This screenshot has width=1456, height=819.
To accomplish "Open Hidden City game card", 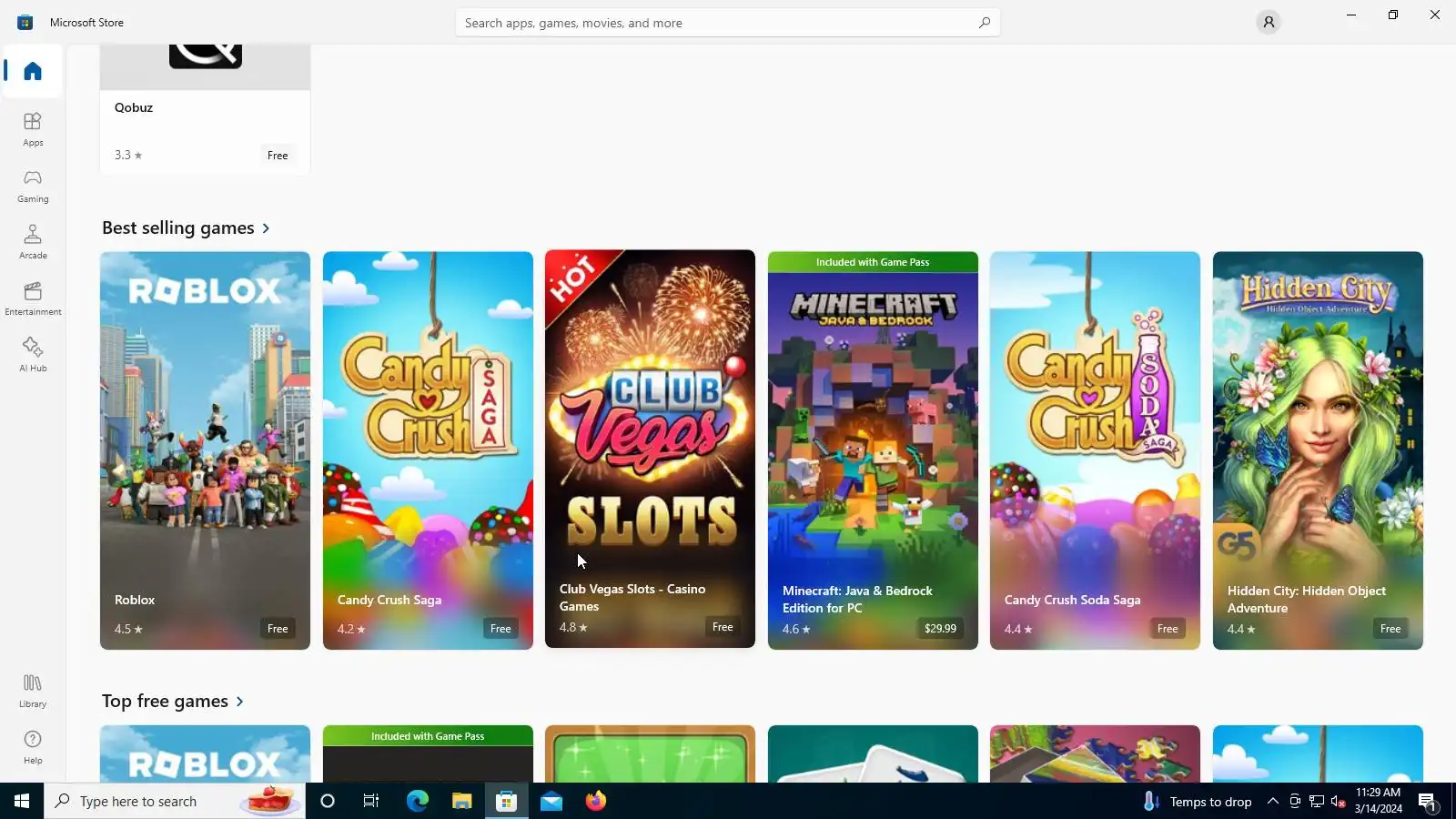I will [1318, 450].
